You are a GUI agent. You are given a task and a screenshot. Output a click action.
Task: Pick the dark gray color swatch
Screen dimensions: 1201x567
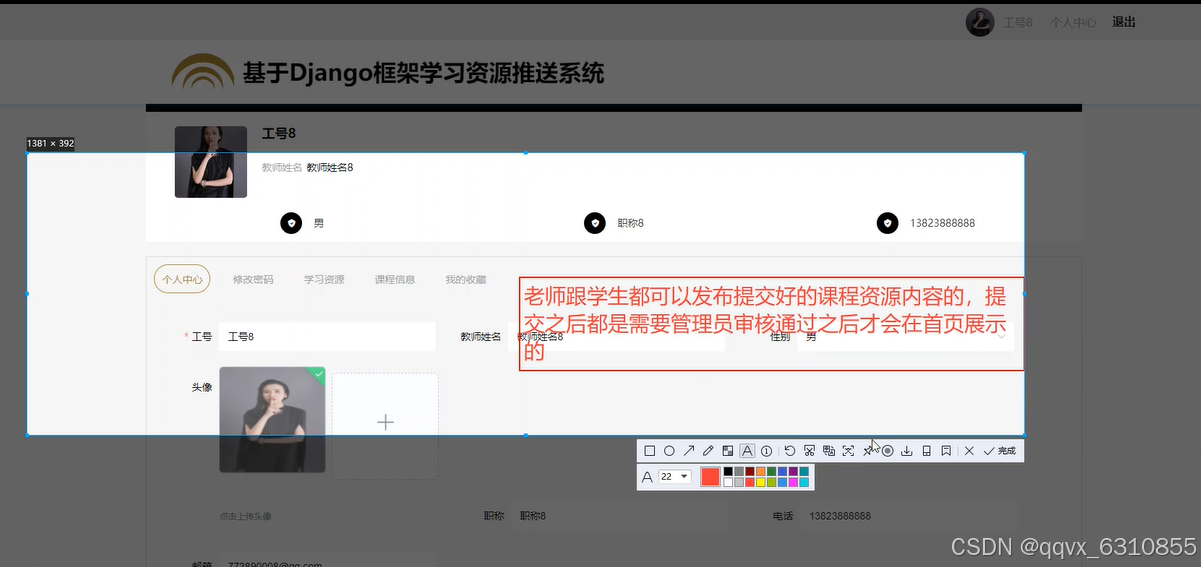(x=739, y=471)
